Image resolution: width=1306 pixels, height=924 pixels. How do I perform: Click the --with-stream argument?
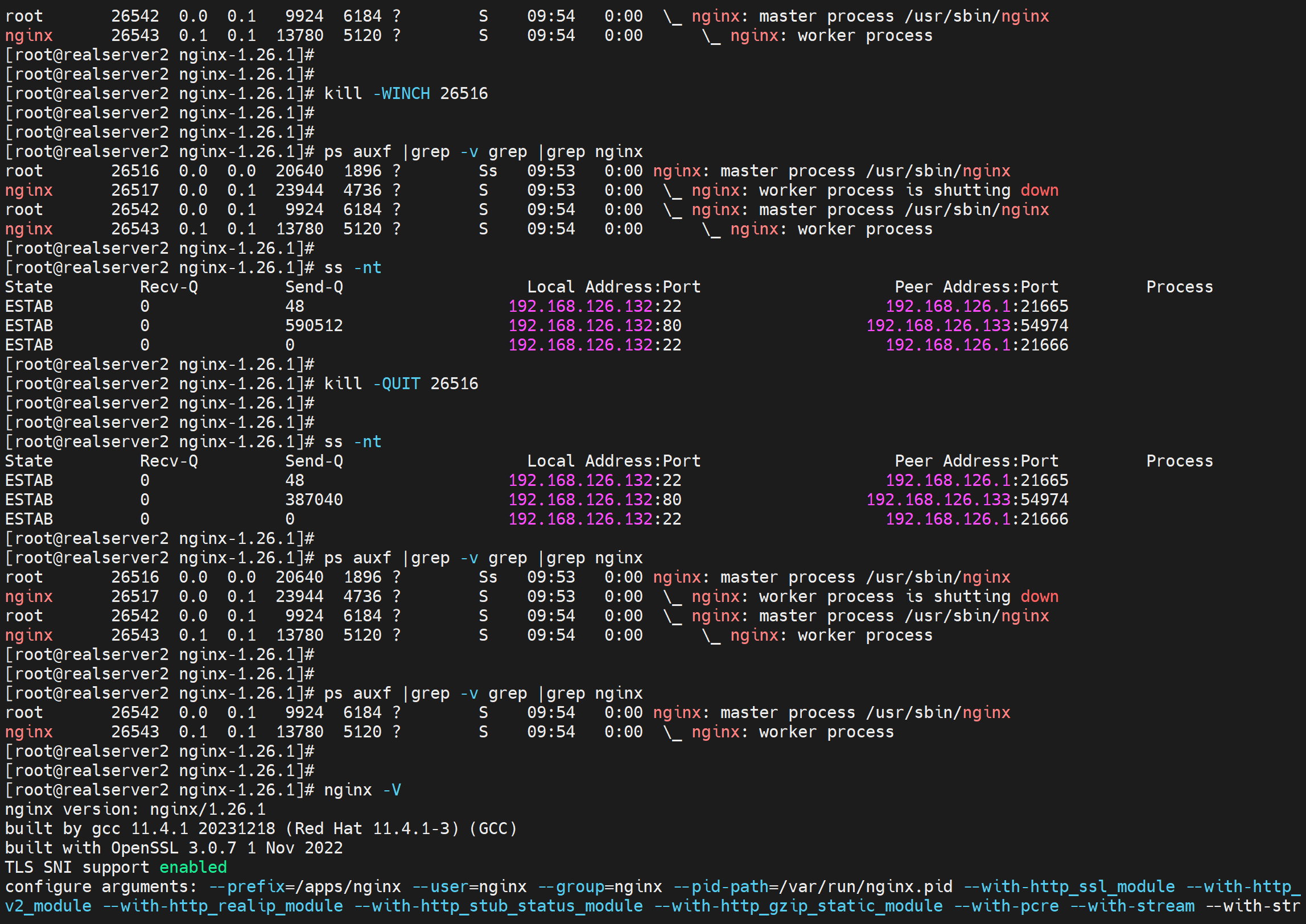[x=1132, y=906]
